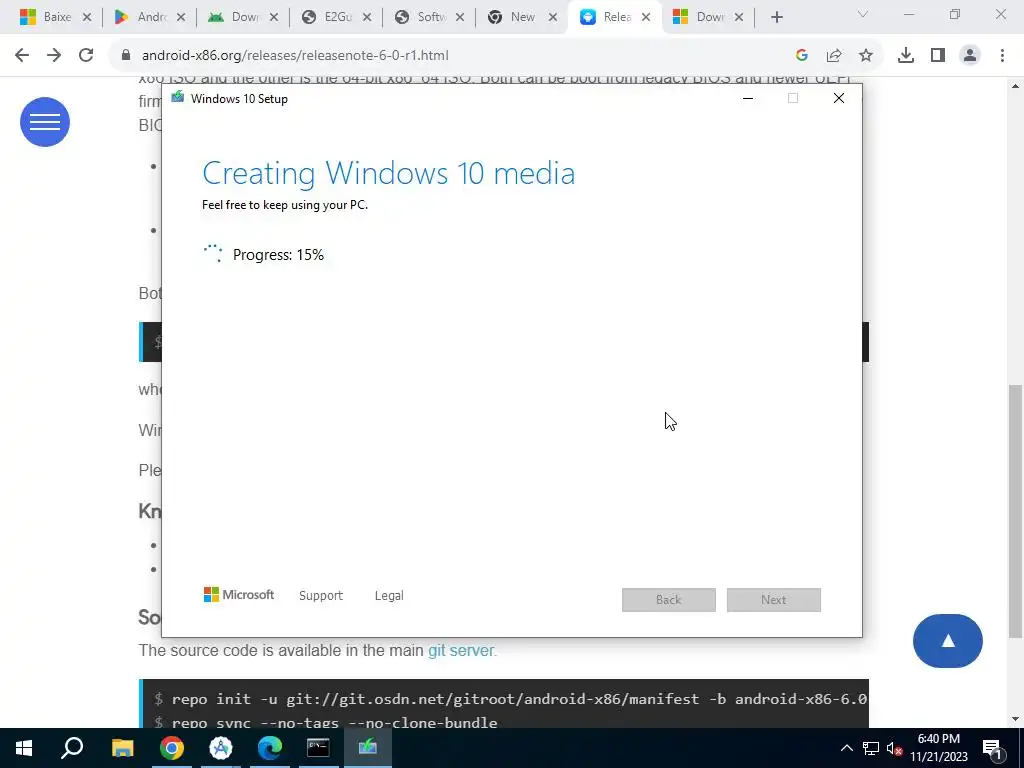
Task: Click the Windows Setup taskbar icon
Action: tap(368, 748)
